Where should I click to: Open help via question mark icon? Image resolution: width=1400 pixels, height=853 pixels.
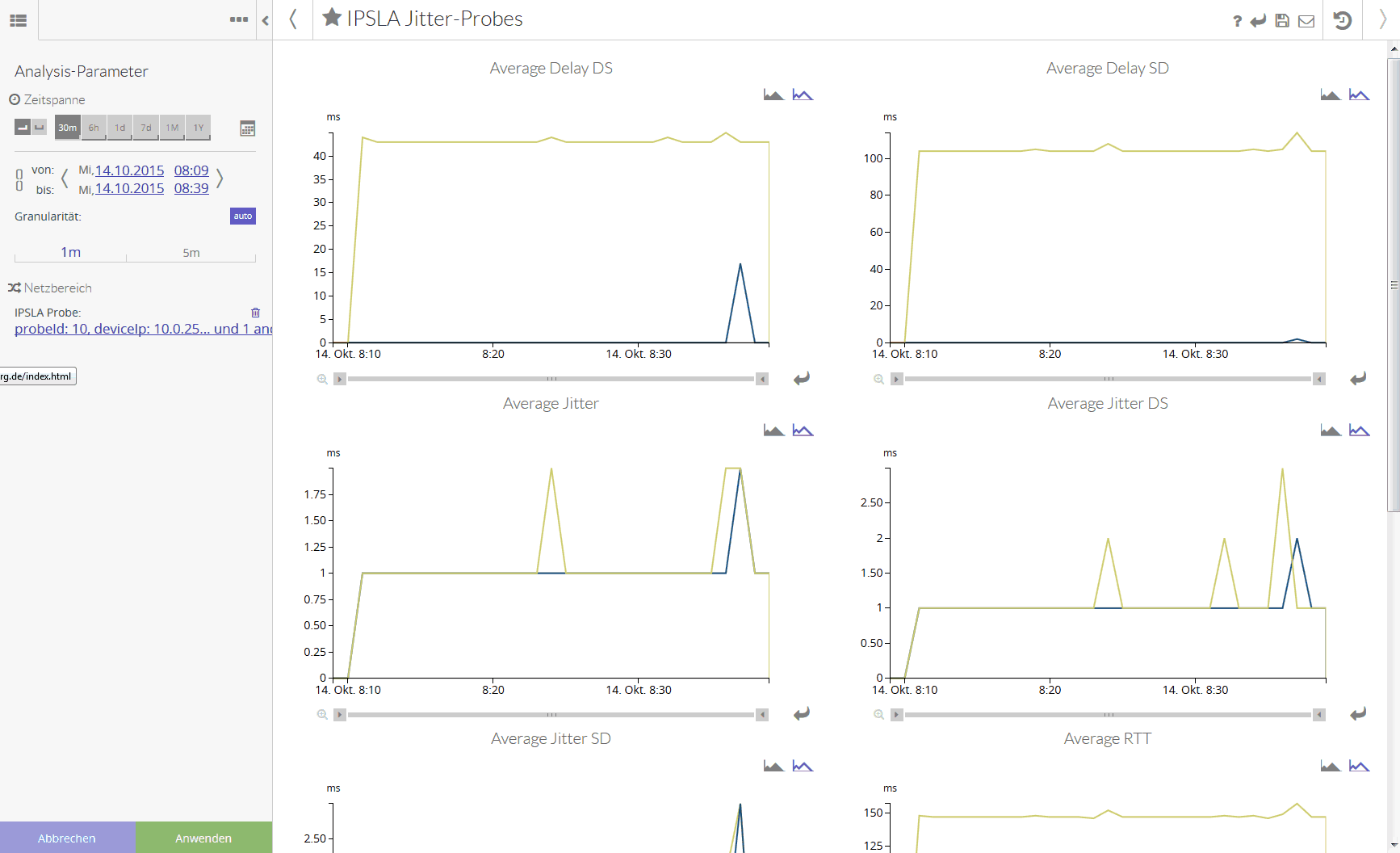1237,21
